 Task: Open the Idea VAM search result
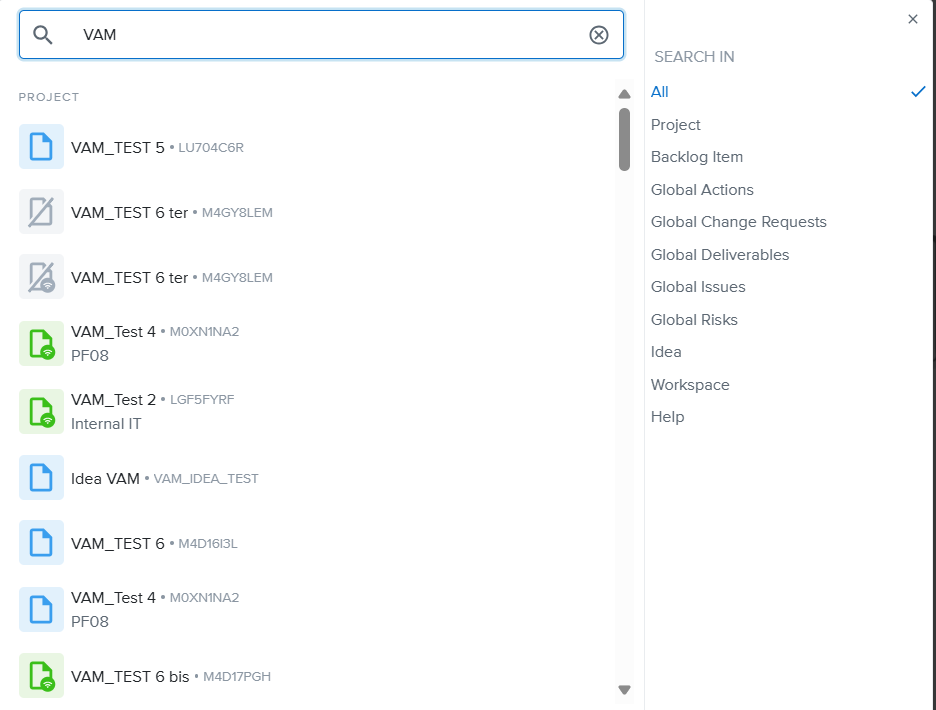coord(105,478)
